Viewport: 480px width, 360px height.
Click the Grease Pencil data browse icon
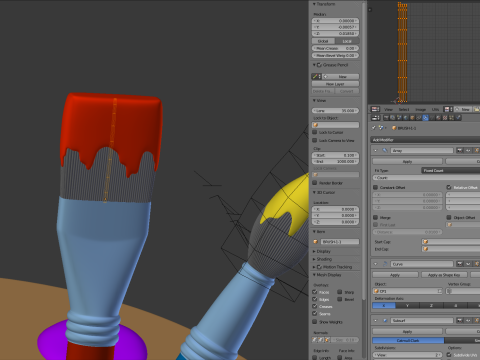click(316, 77)
